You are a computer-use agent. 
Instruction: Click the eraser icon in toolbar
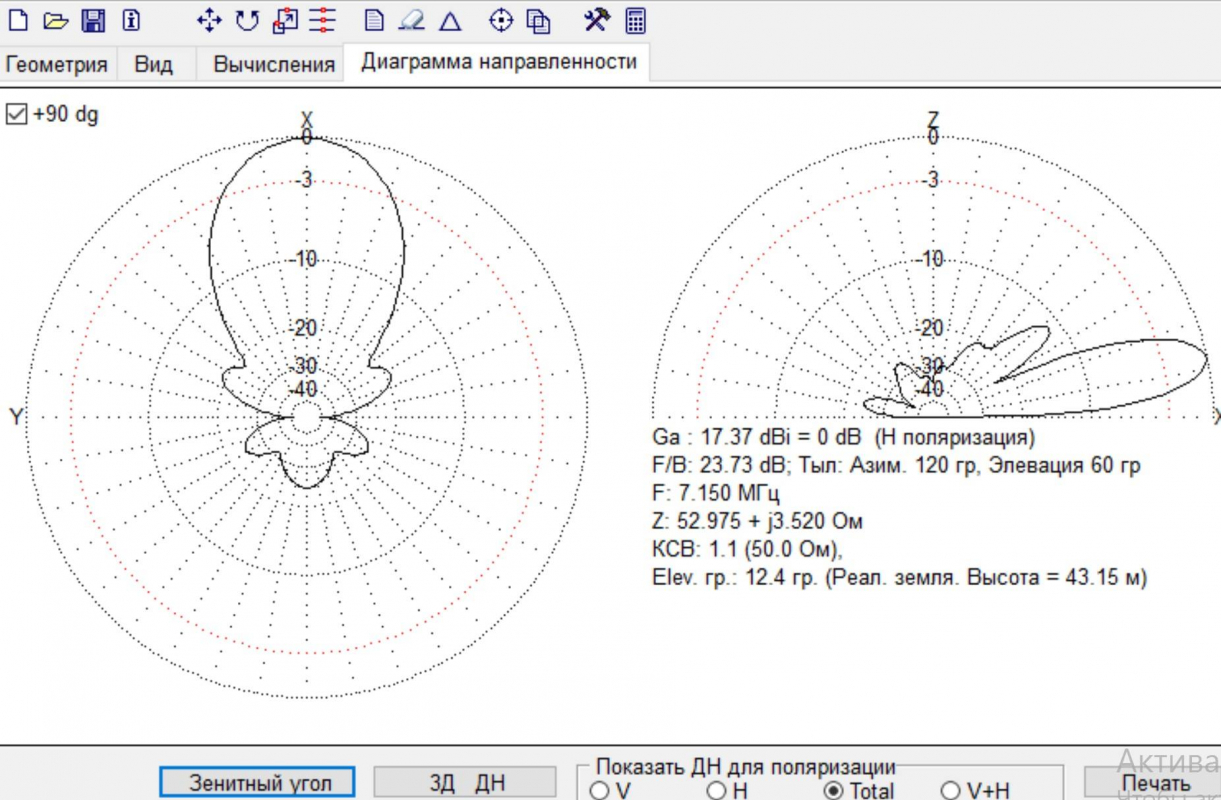412,20
